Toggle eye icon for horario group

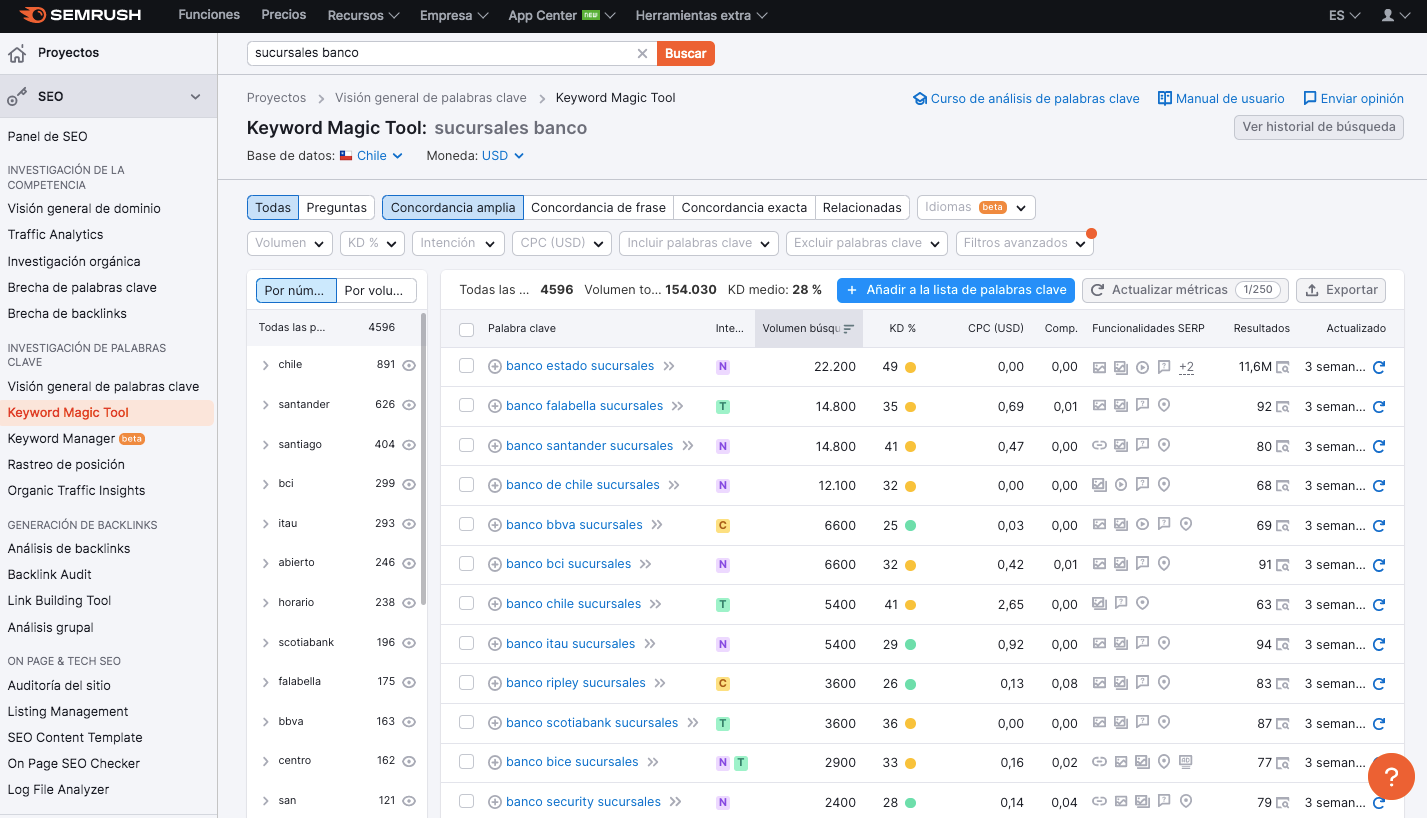point(408,603)
